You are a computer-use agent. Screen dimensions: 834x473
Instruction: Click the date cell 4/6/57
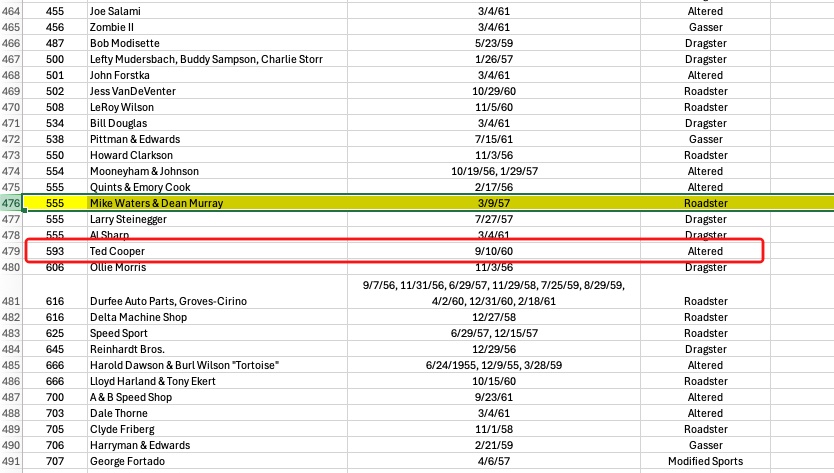(x=494, y=461)
